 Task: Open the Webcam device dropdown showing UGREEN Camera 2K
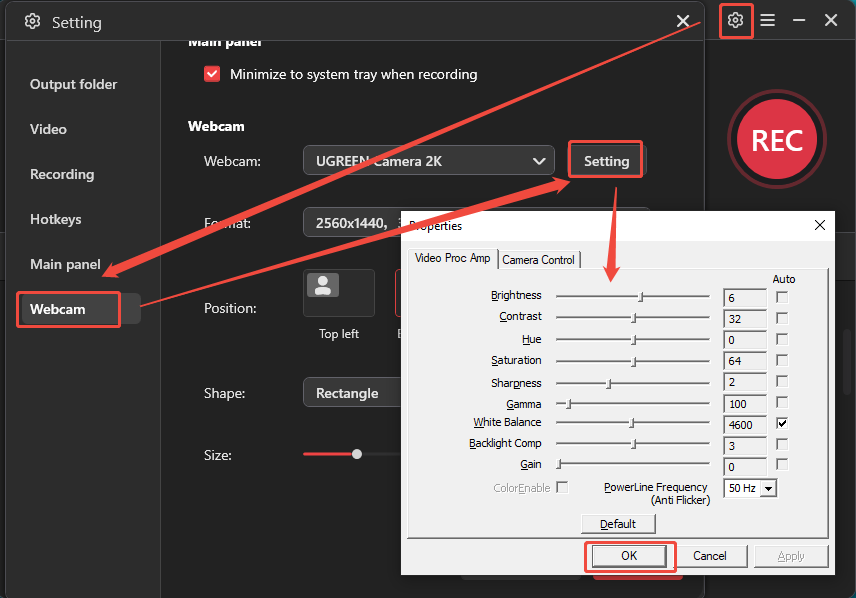428,159
